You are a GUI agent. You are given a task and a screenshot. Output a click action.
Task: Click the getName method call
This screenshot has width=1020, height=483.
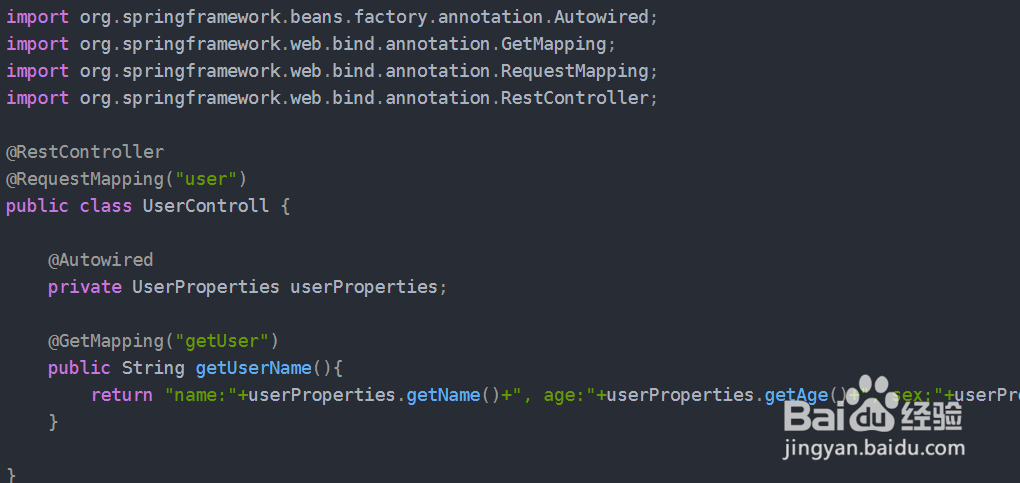tap(443, 395)
